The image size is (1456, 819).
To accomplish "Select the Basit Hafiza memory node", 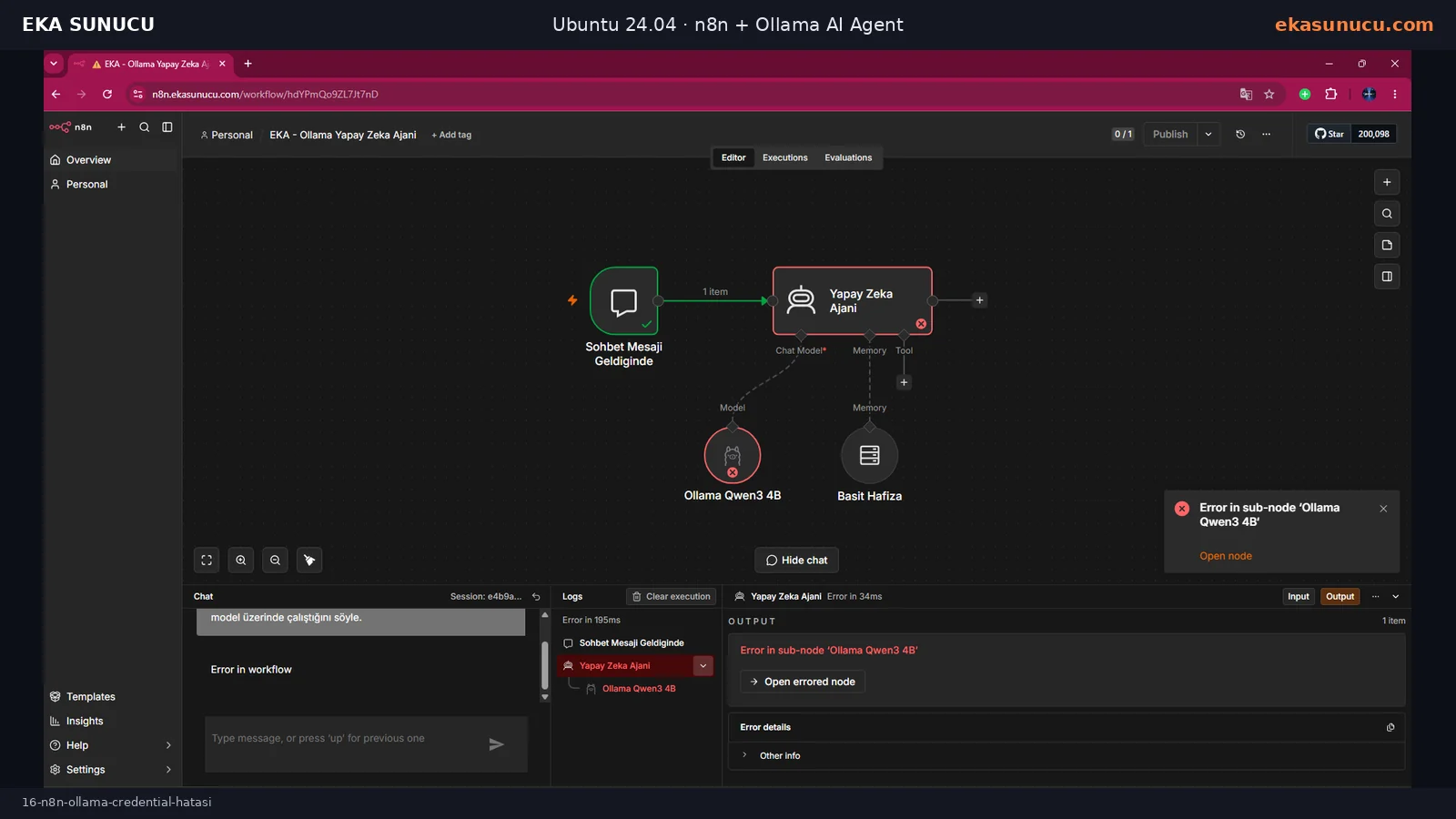I will [x=870, y=455].
